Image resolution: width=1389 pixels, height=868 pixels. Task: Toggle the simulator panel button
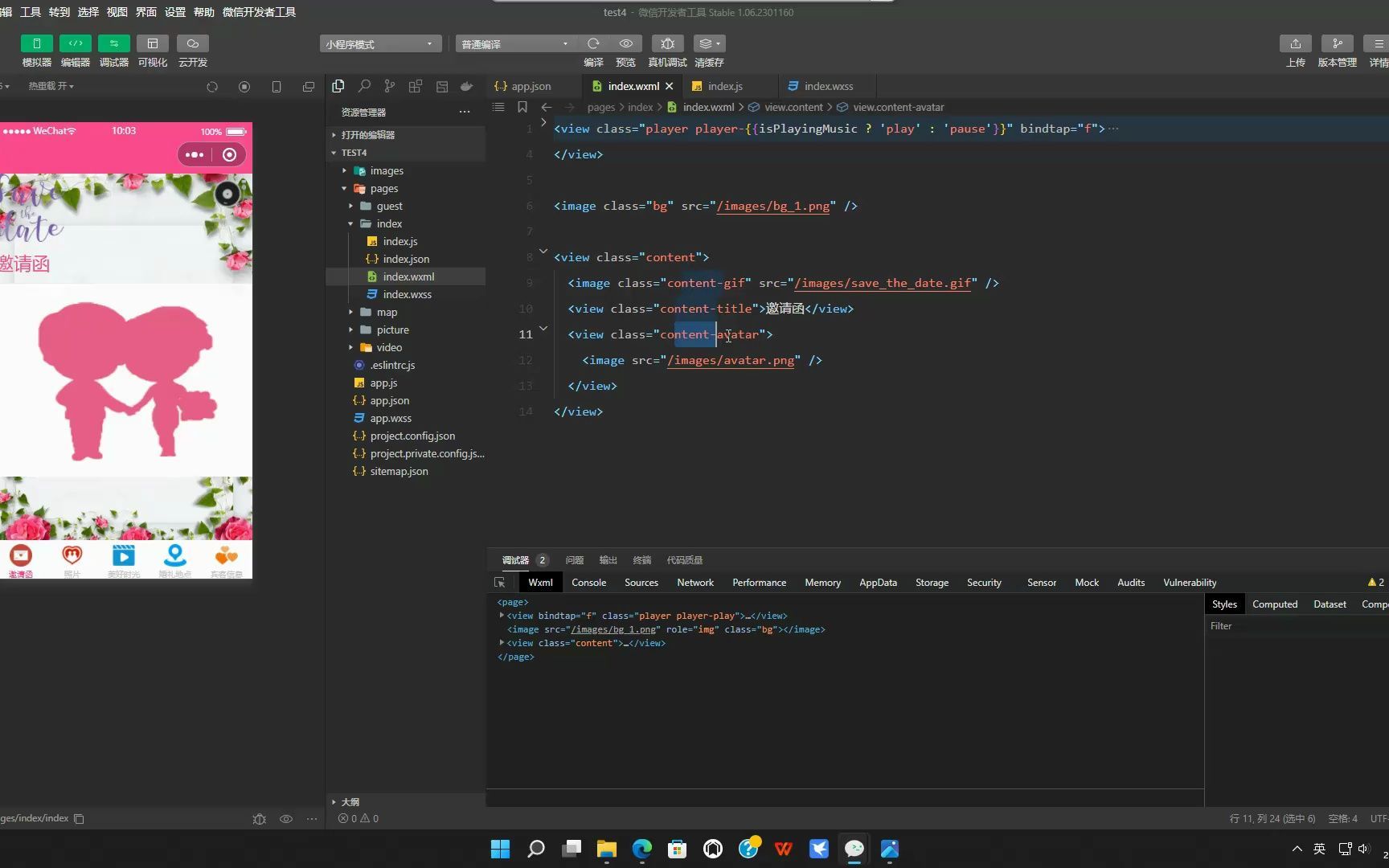[36, 43]
